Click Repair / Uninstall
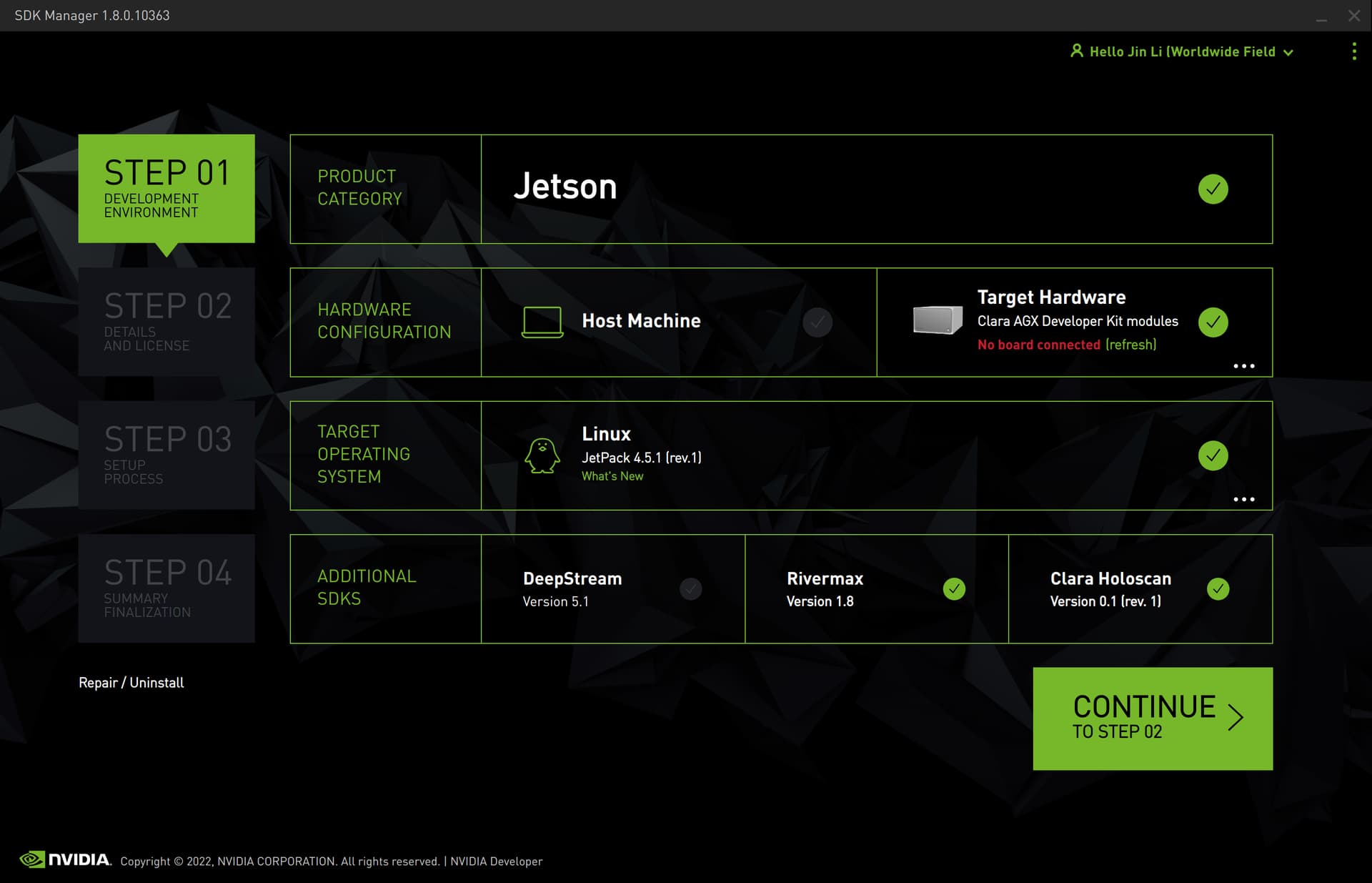 (131, 682)
